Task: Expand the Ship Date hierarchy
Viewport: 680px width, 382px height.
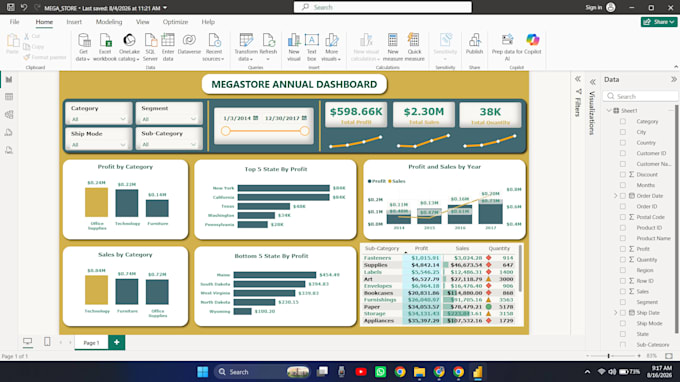Action: (615, 313)
